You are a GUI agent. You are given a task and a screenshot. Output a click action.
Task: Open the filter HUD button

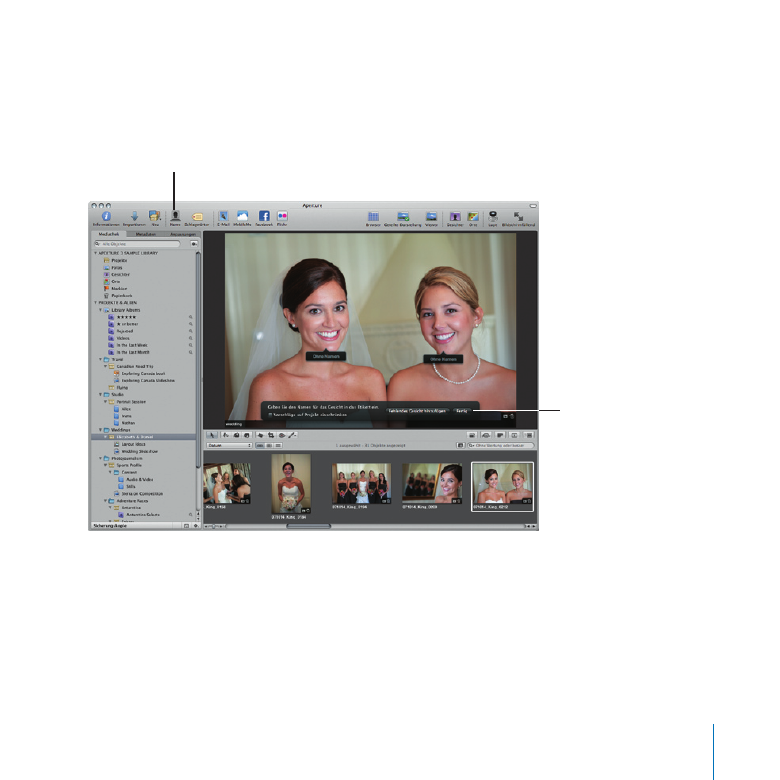pos(460,446)
